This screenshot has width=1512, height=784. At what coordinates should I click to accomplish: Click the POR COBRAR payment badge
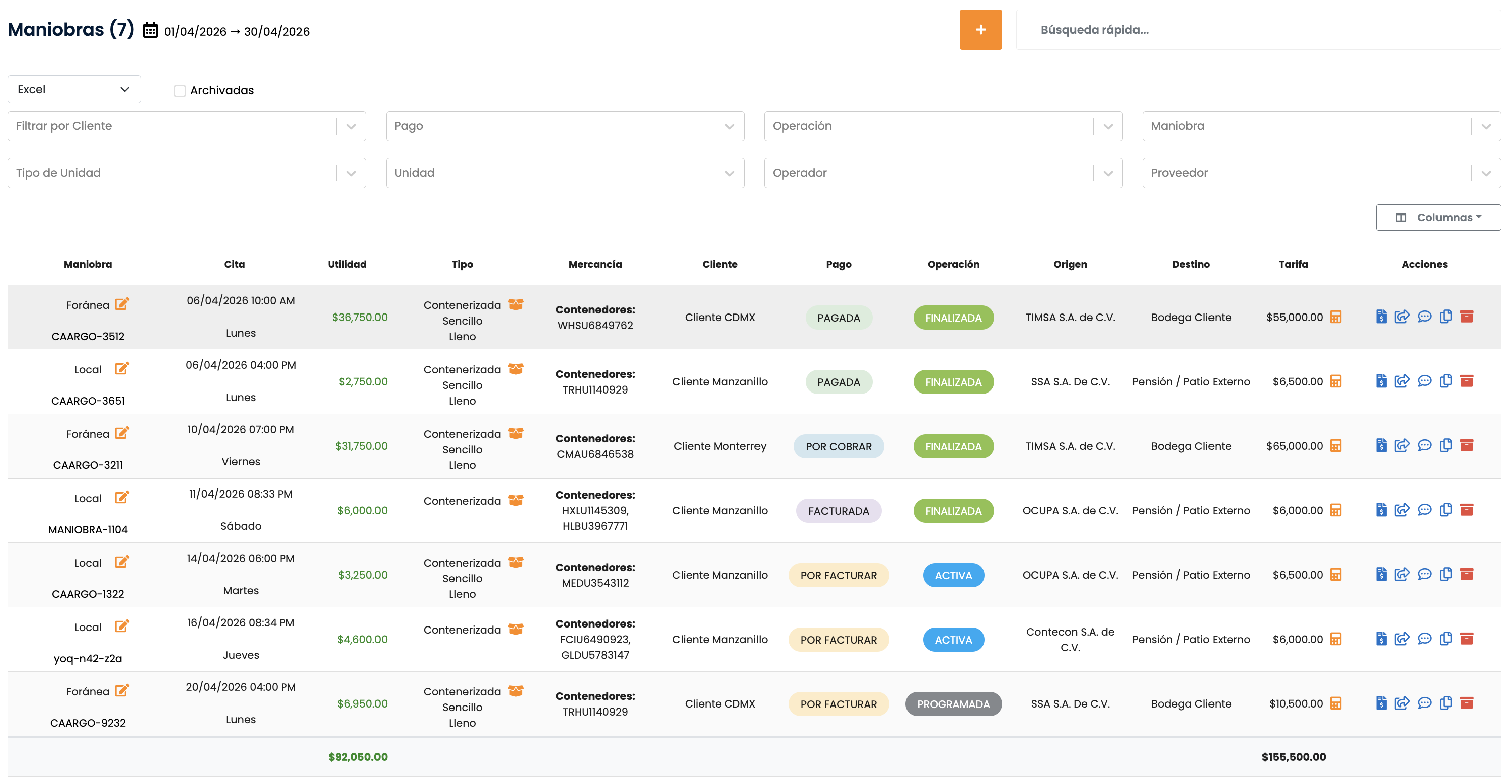[x=838, y=446]
